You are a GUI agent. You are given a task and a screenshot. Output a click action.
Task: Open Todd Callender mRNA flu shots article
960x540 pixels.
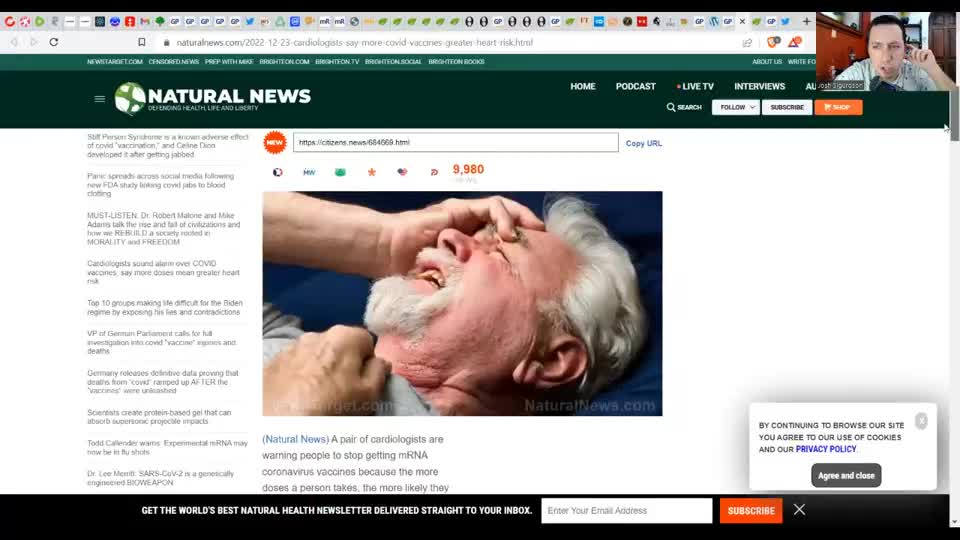click(x=167, y=447)
